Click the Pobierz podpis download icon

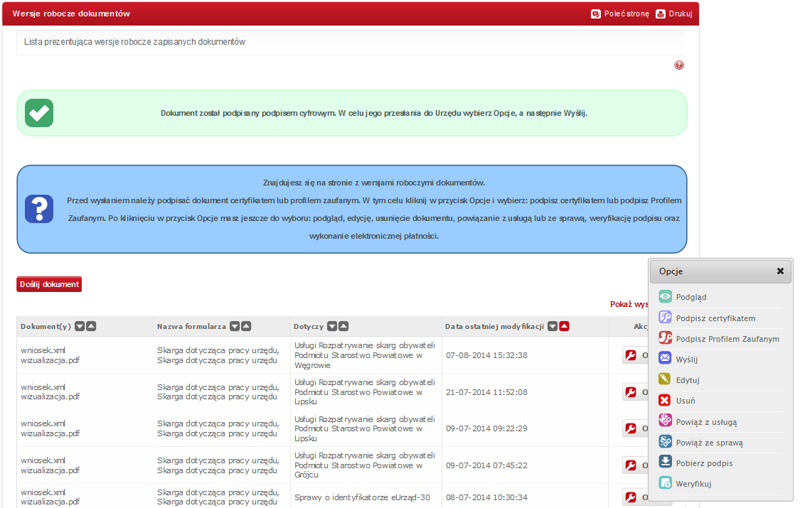point(665,463)
